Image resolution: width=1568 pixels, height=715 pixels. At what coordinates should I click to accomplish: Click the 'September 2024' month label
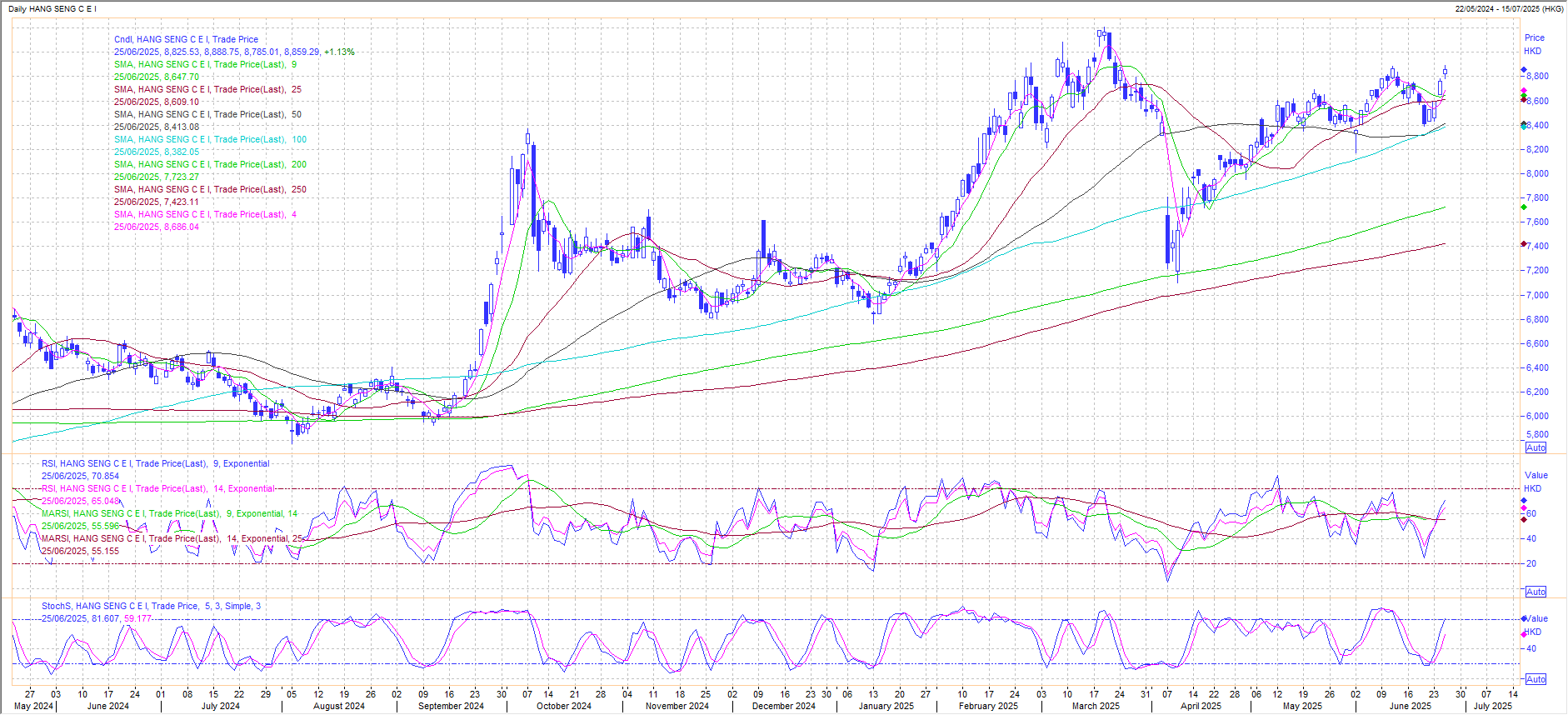click(x=451, y=706)
